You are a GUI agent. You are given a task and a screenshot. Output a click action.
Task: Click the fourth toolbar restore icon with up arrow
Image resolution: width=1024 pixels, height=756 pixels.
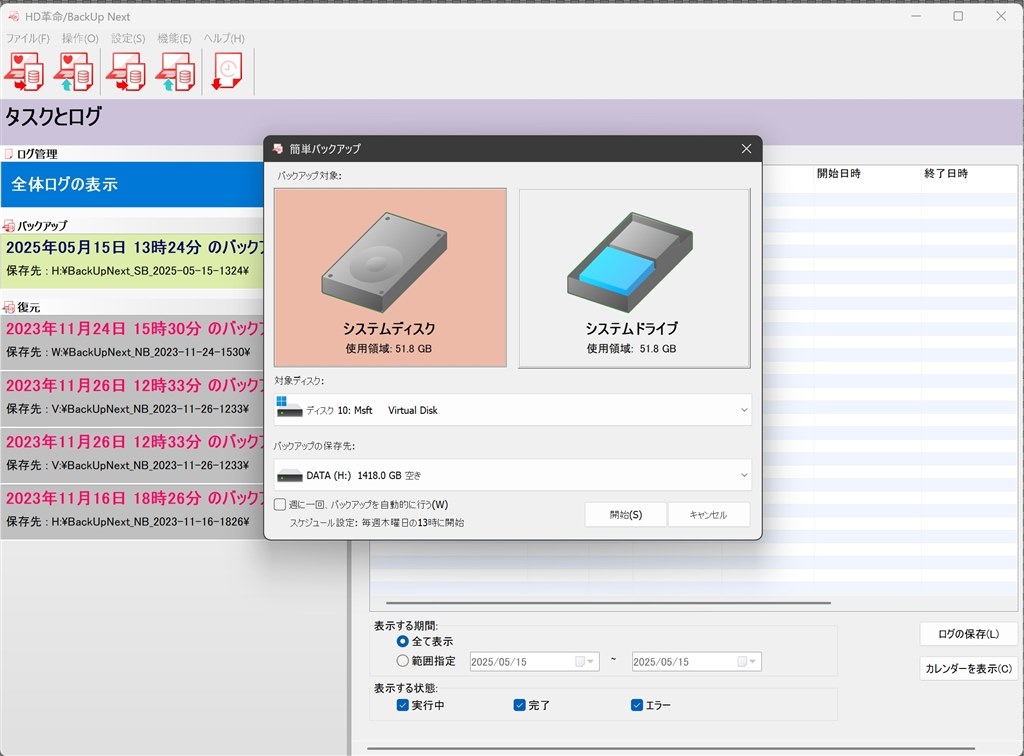pyautogui.click(x=176, y=72)
